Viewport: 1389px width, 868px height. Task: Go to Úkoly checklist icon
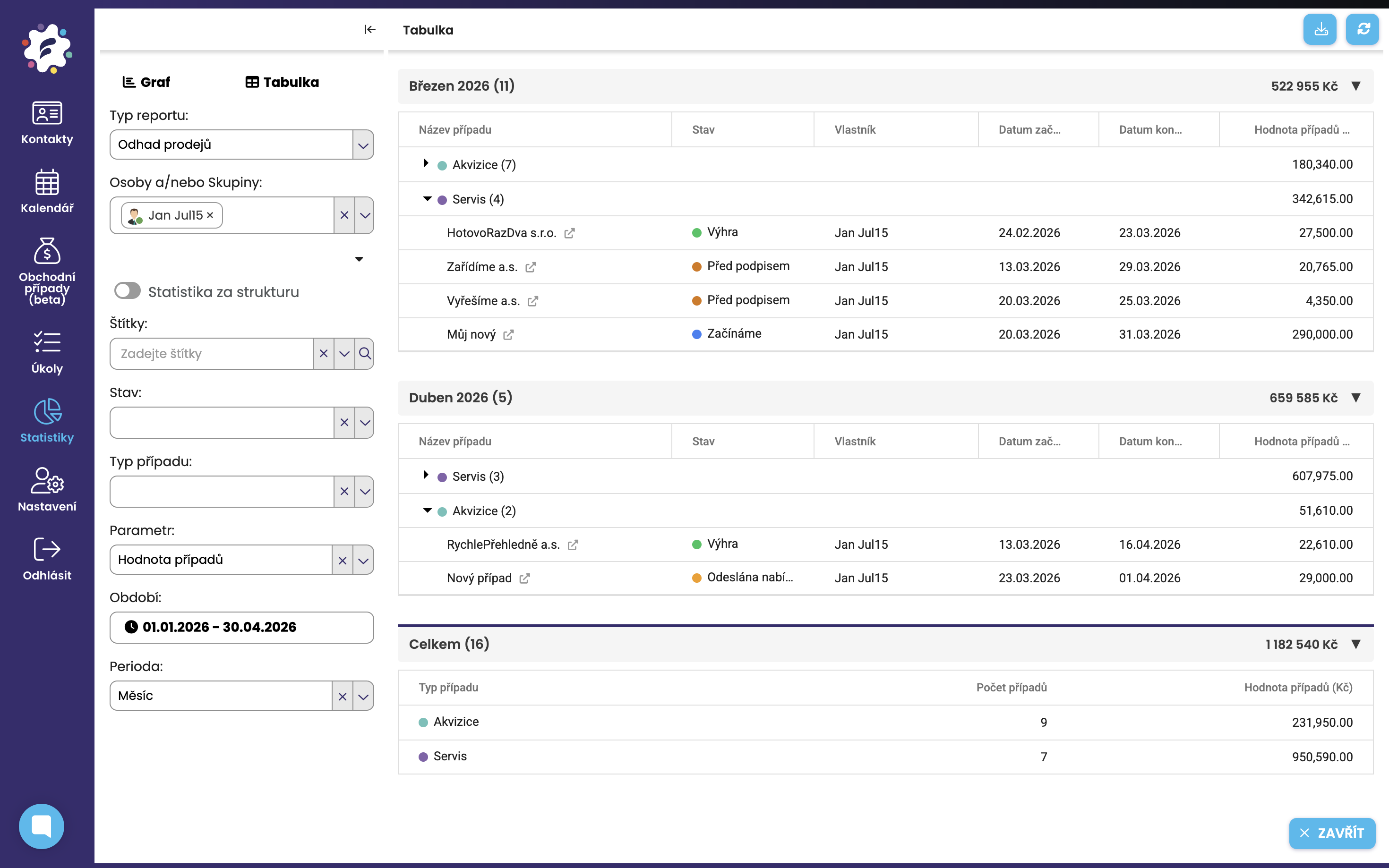(46, 342)
